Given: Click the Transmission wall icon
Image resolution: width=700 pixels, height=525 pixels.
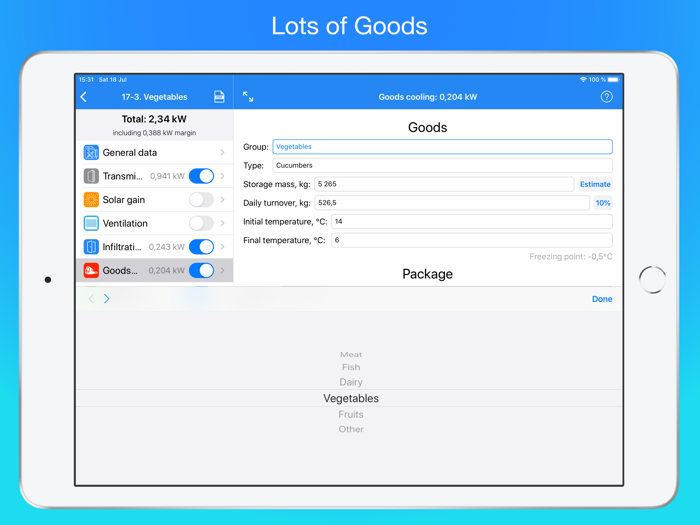Looking at the screenshot, I should (x=91, y=176).
